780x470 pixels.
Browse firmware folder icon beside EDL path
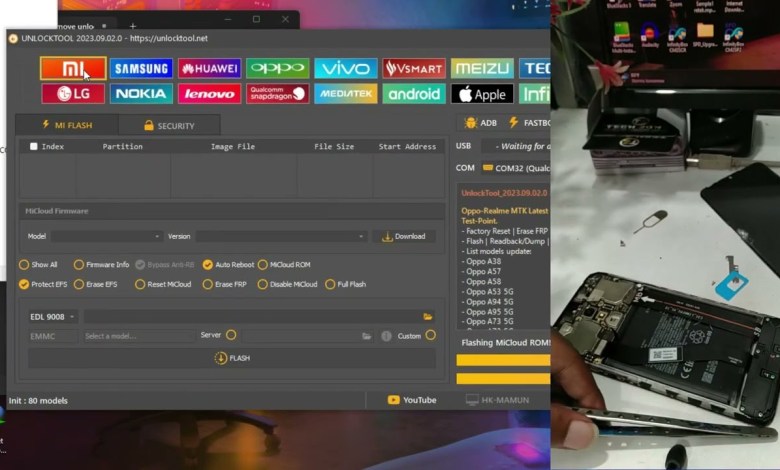click(x=427, y=316)
